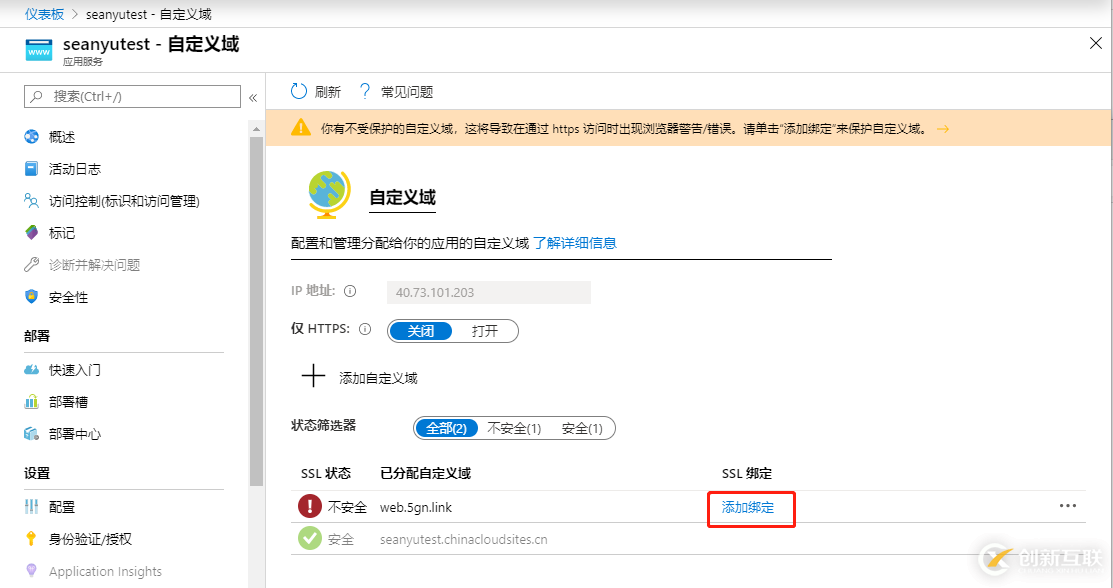Filter domains by 不安全(1)
Viewport: 1113px width, 588px height.
pos(514,428)
